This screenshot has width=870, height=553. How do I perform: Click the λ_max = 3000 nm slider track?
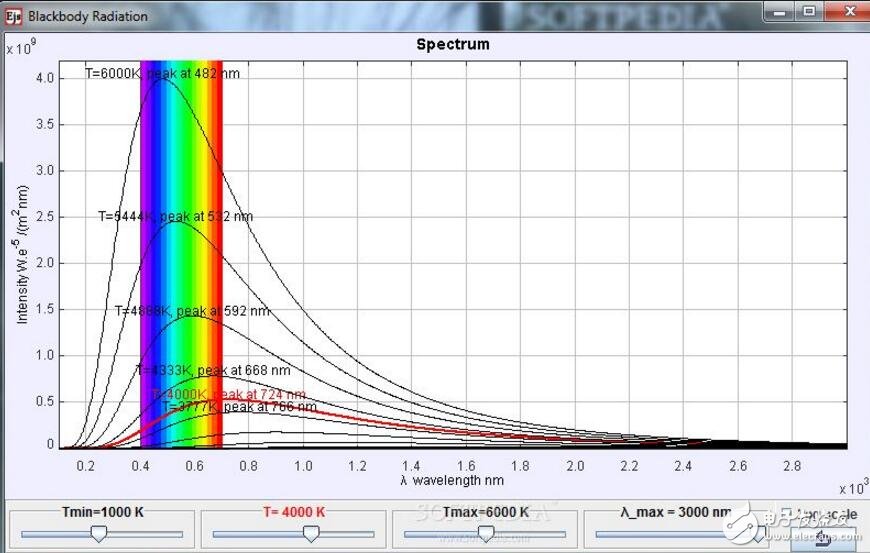(660, 535)
